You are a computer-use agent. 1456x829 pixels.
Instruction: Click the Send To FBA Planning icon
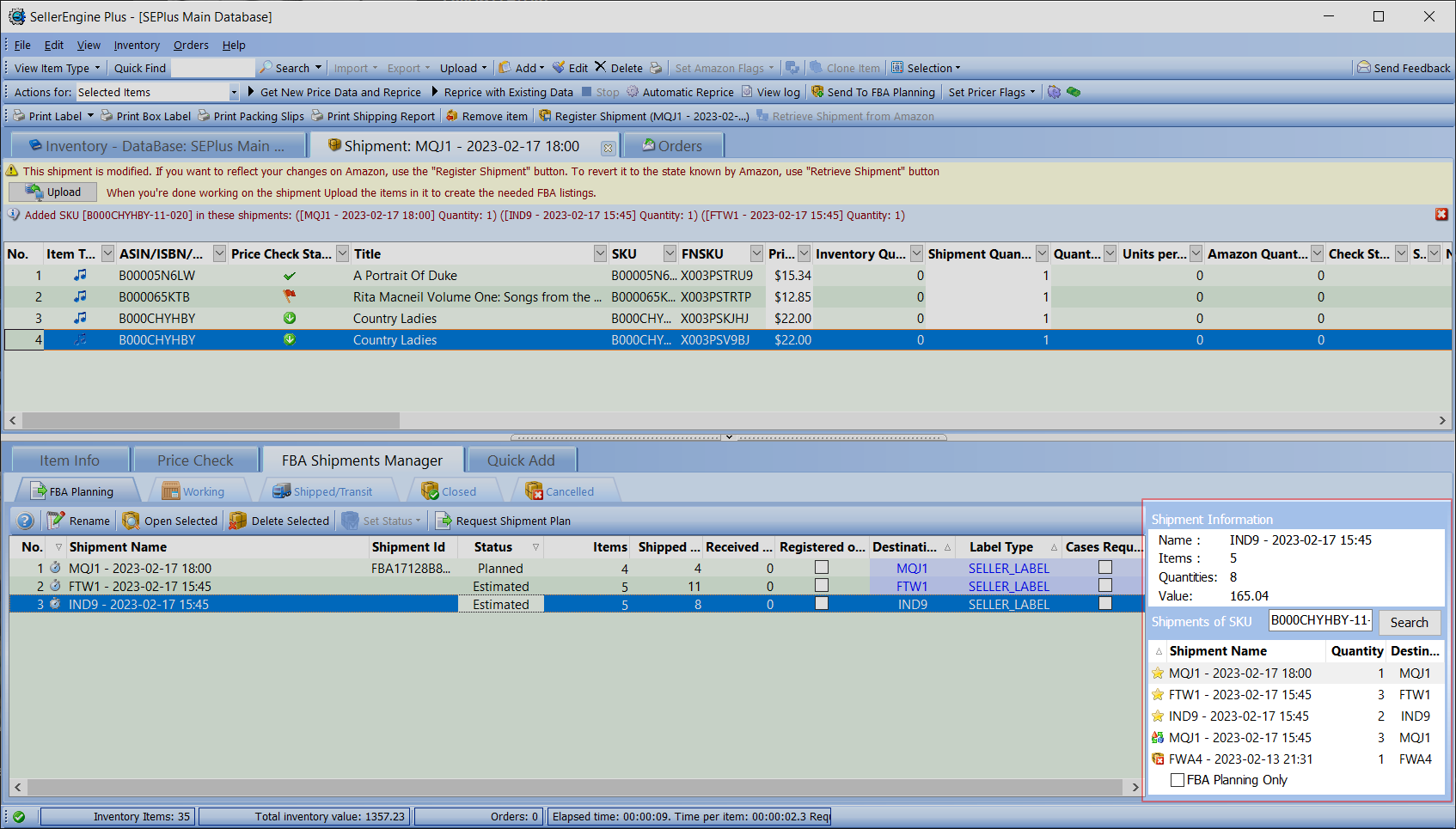point(817,92)
